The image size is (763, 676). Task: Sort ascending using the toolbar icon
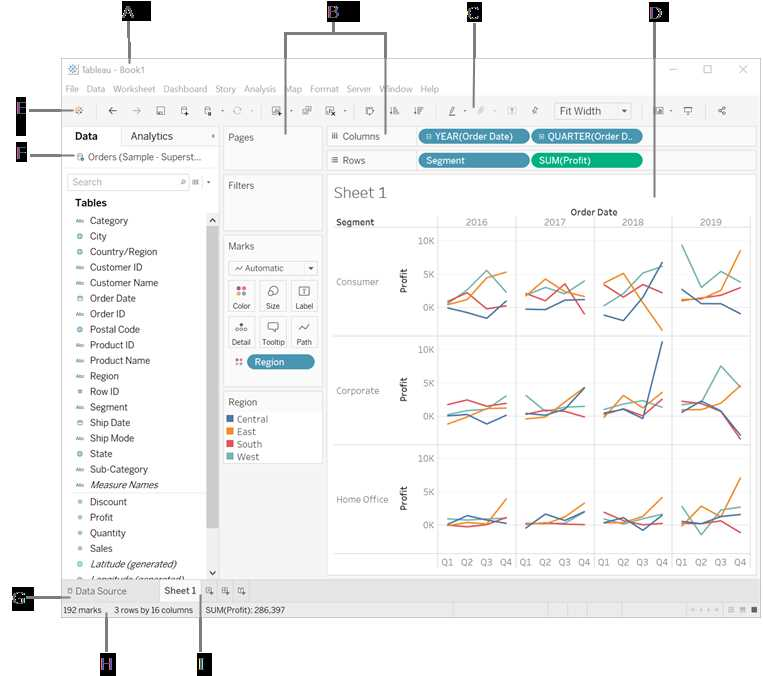tap(394, 111)
